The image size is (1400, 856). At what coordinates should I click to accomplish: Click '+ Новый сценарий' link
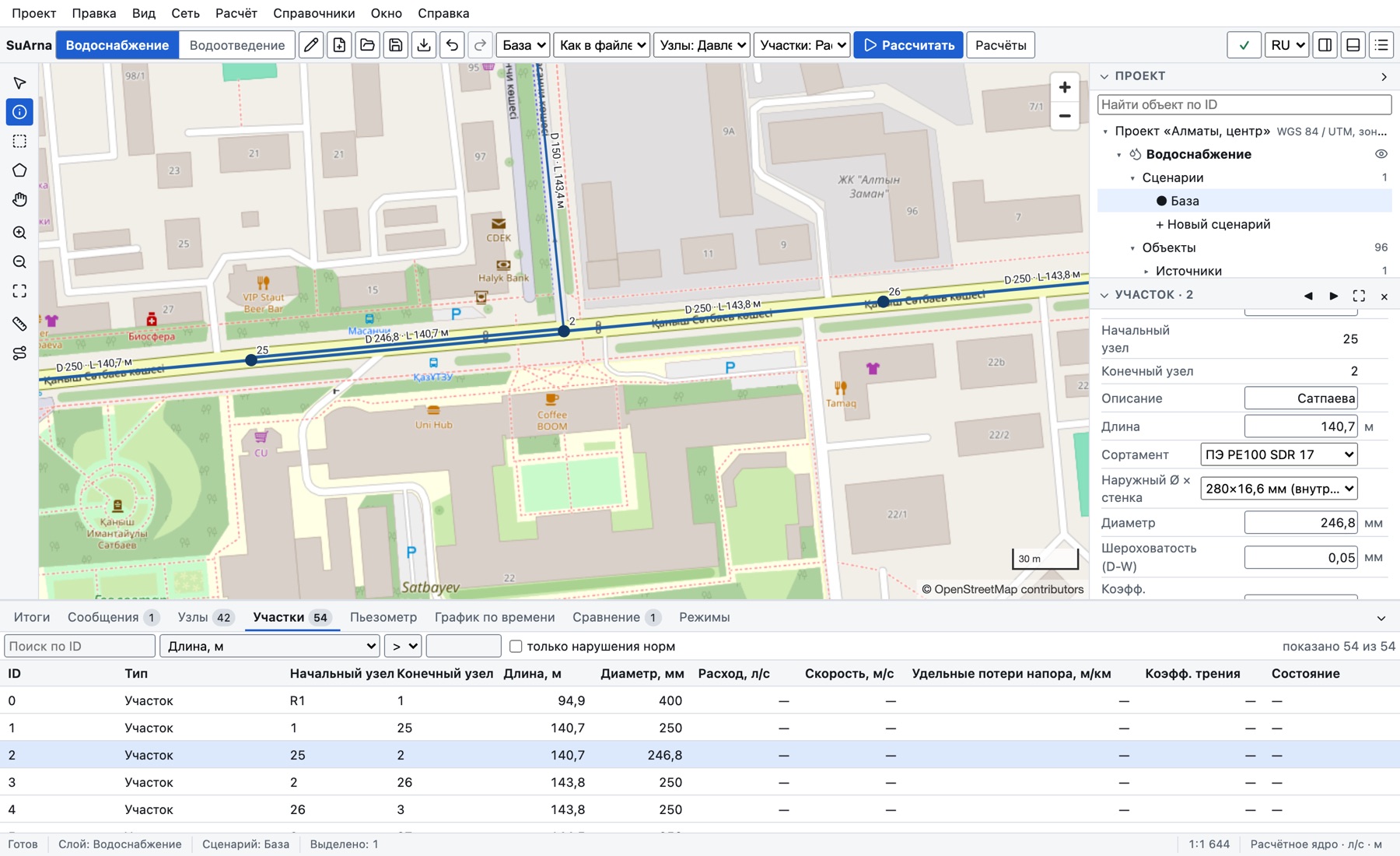(x=1213, y=224)
